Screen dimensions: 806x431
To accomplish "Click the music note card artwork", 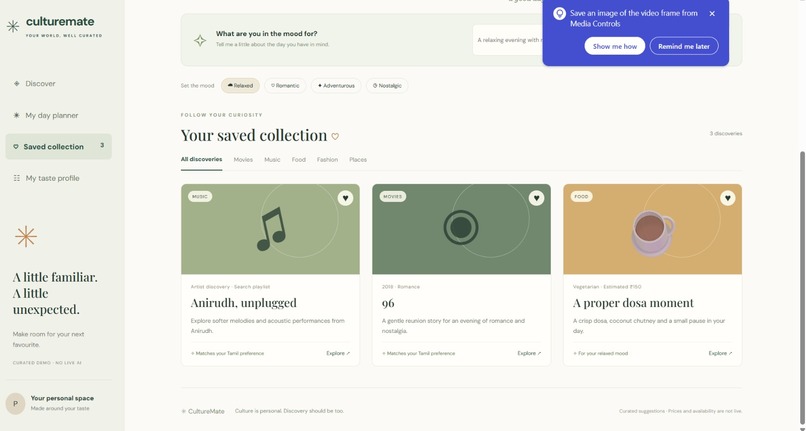I will (x=271, y=229).
